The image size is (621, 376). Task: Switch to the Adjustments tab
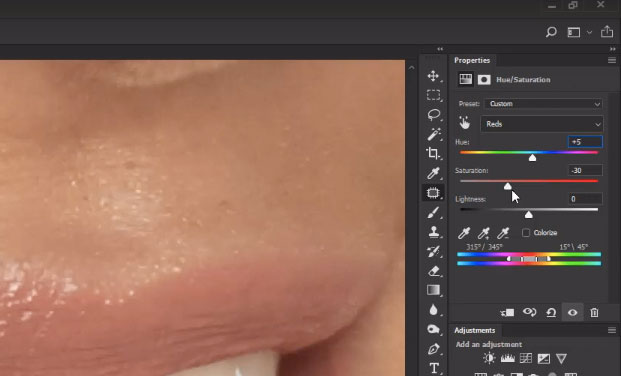pos(474,330)
